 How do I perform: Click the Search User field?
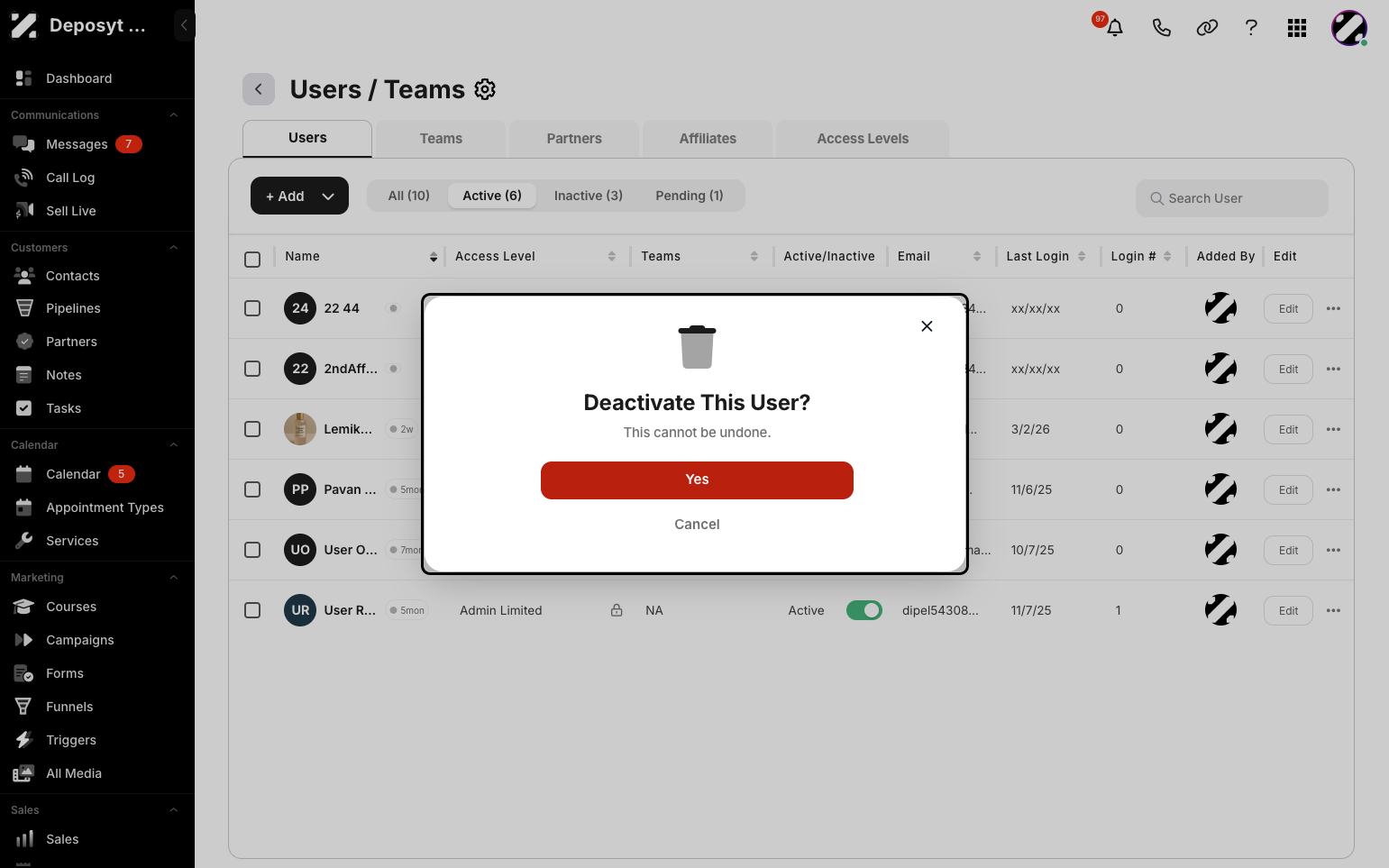pyautogui.click(x=1231, y=198)
